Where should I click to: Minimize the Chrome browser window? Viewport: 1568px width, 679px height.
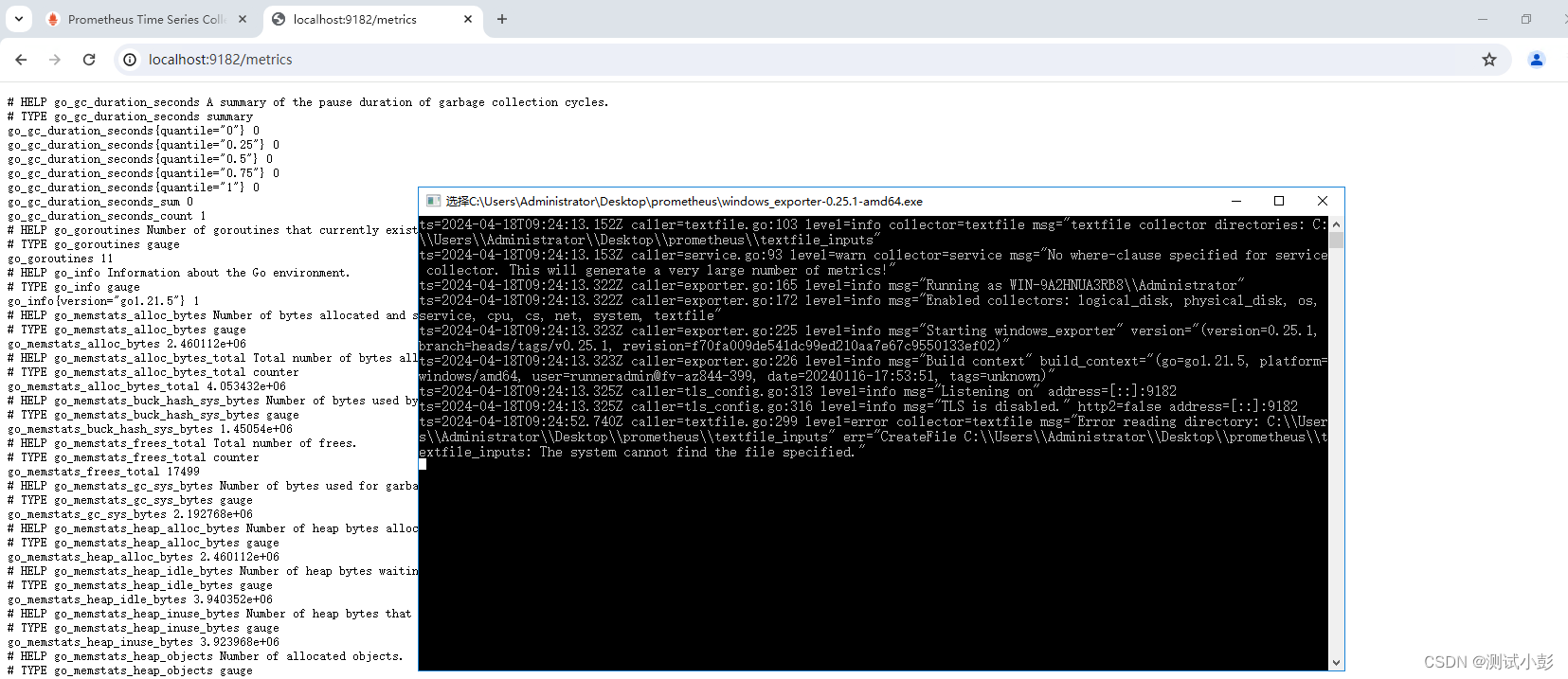[1483, 19]
